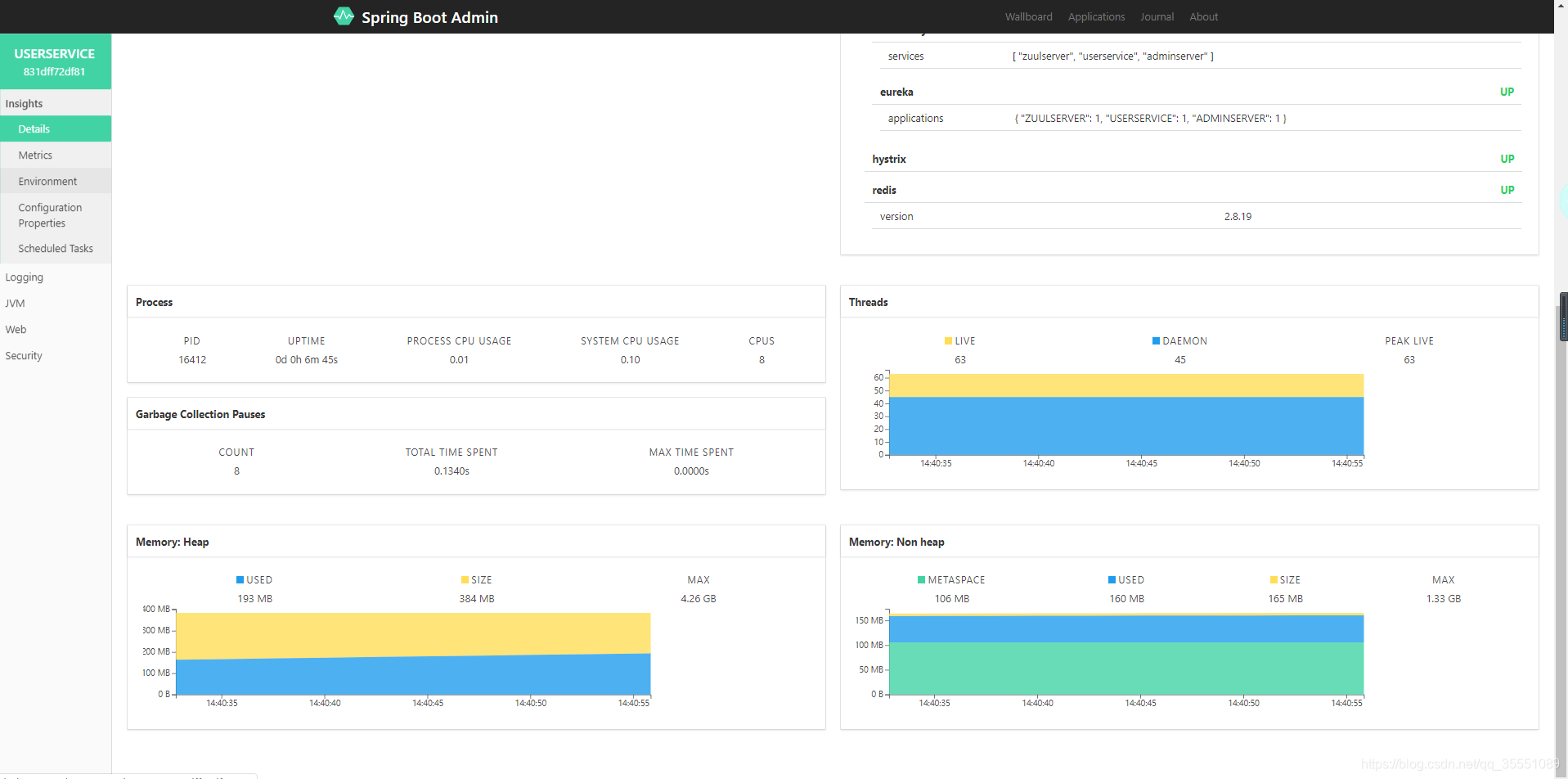1568x779 pixels.
Task: Collapse the Insights sidebar section
Action: 55,103
